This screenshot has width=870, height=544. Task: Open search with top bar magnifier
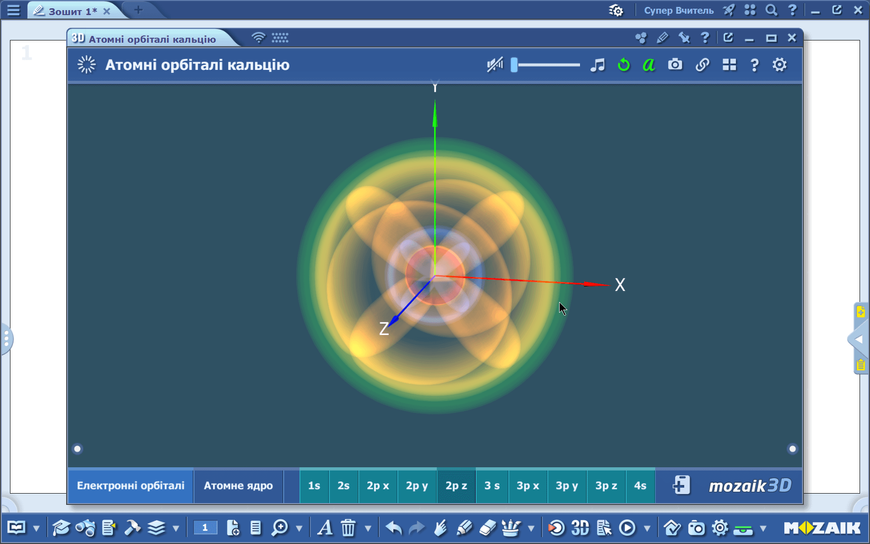(771, 10)
